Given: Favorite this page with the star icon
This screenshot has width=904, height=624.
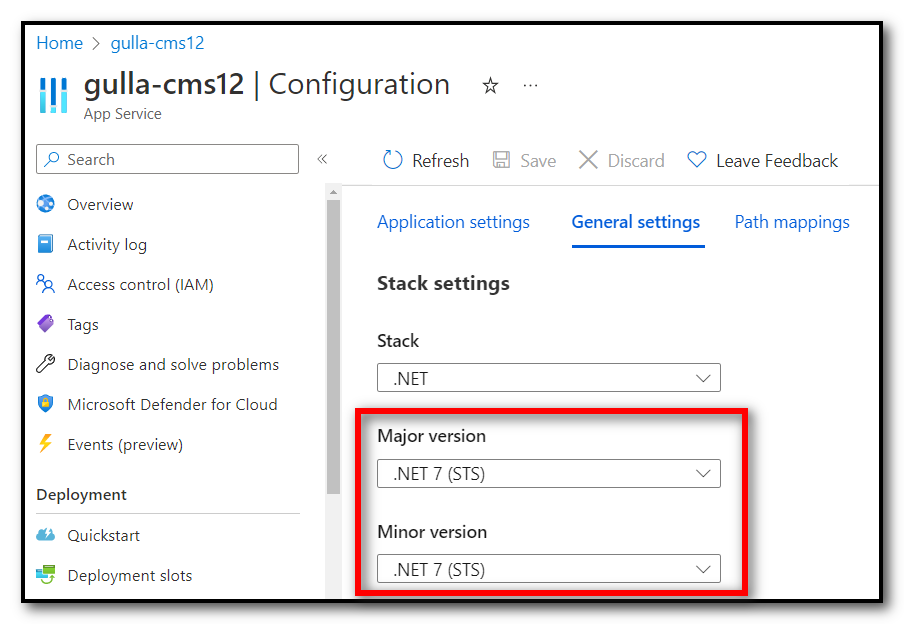Looking at the screenshot, I should tap(490, 86).
